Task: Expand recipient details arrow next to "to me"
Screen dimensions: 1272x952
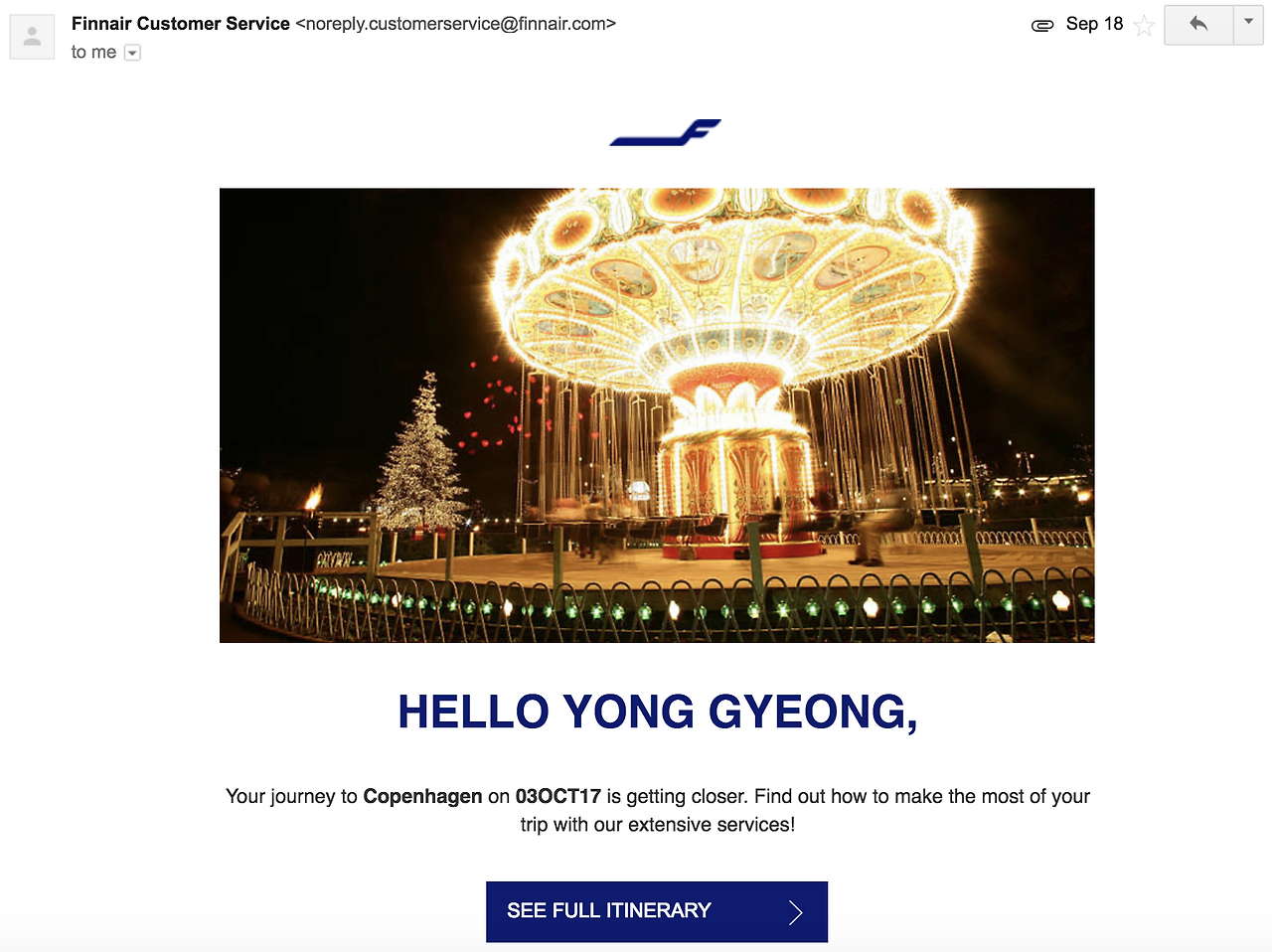Action: point(132,53)
